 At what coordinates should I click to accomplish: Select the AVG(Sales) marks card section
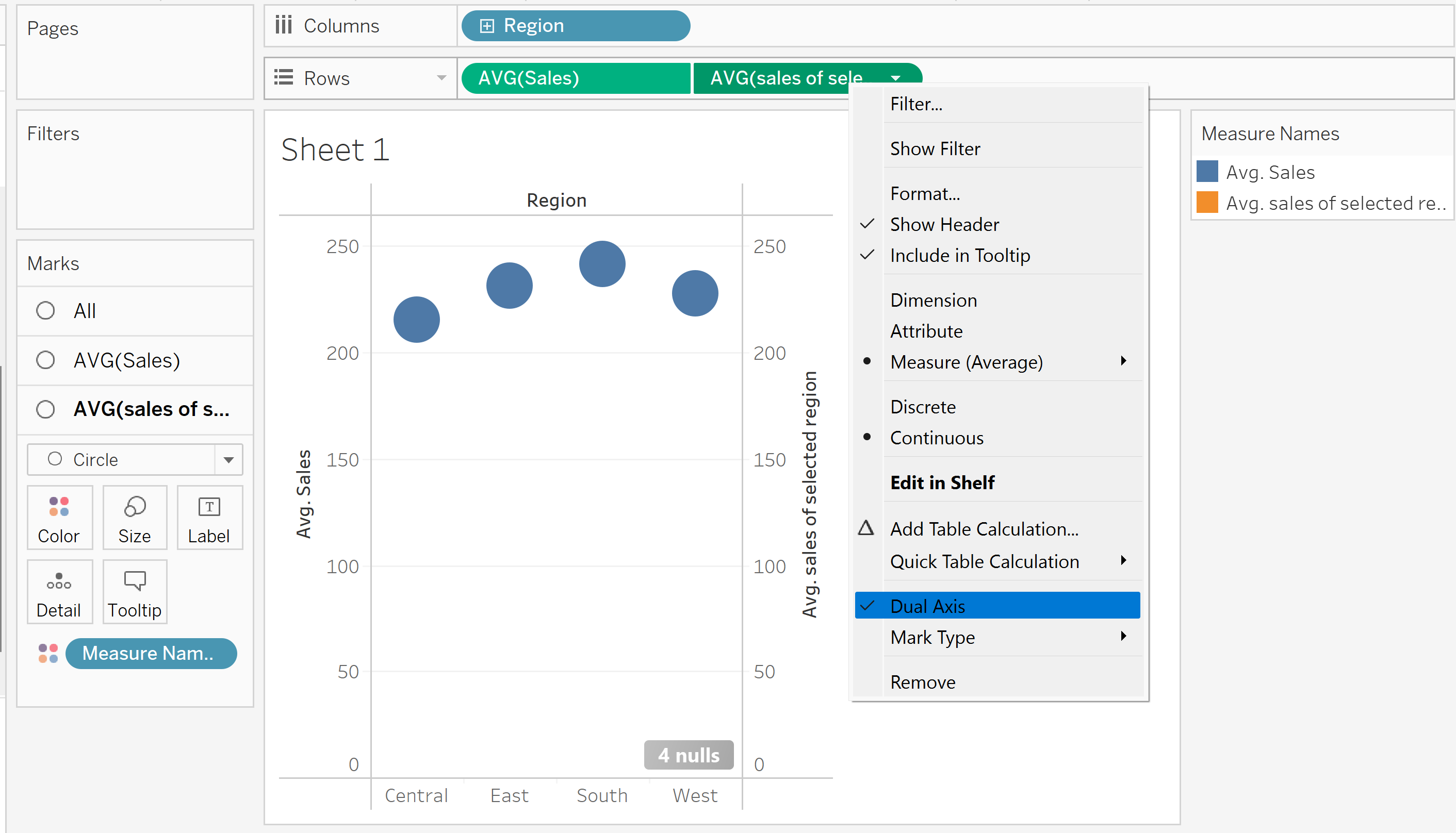pyautogui.click(x=126, y=360)
